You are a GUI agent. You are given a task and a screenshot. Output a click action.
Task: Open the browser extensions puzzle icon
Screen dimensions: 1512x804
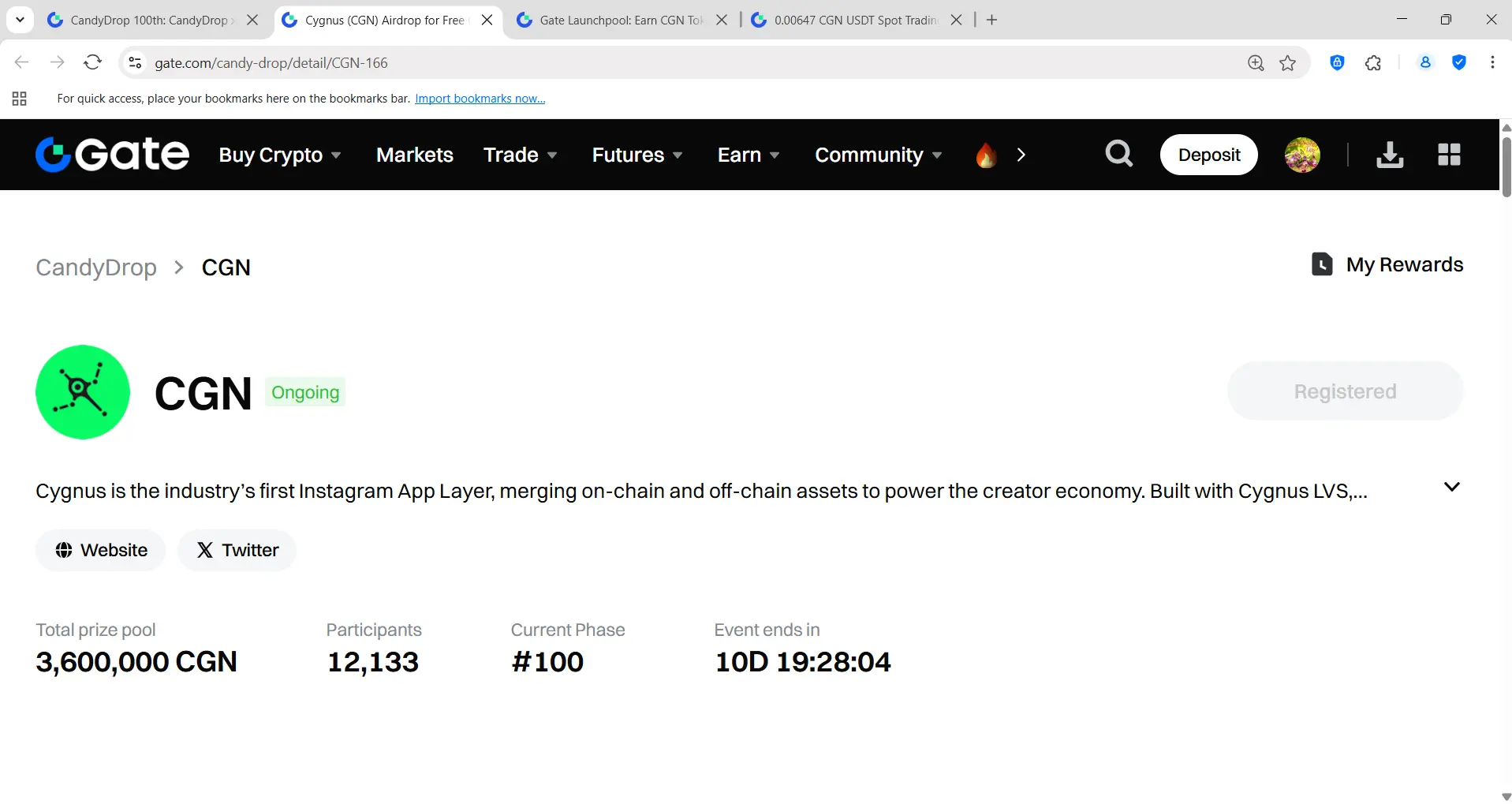(x=1373, y=63)
